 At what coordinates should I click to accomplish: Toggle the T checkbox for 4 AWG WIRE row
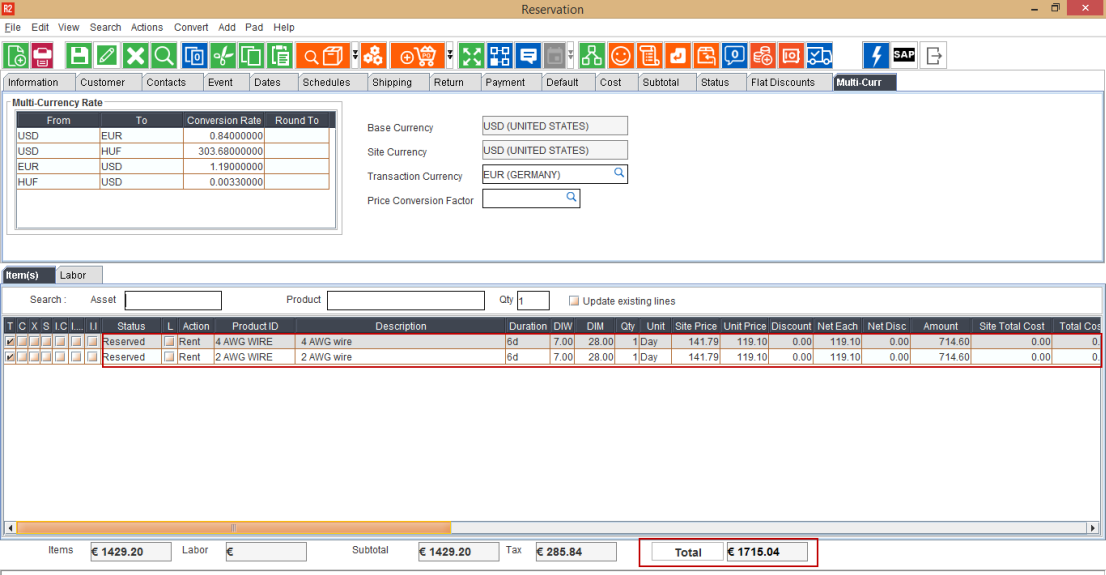pos(10,342)
